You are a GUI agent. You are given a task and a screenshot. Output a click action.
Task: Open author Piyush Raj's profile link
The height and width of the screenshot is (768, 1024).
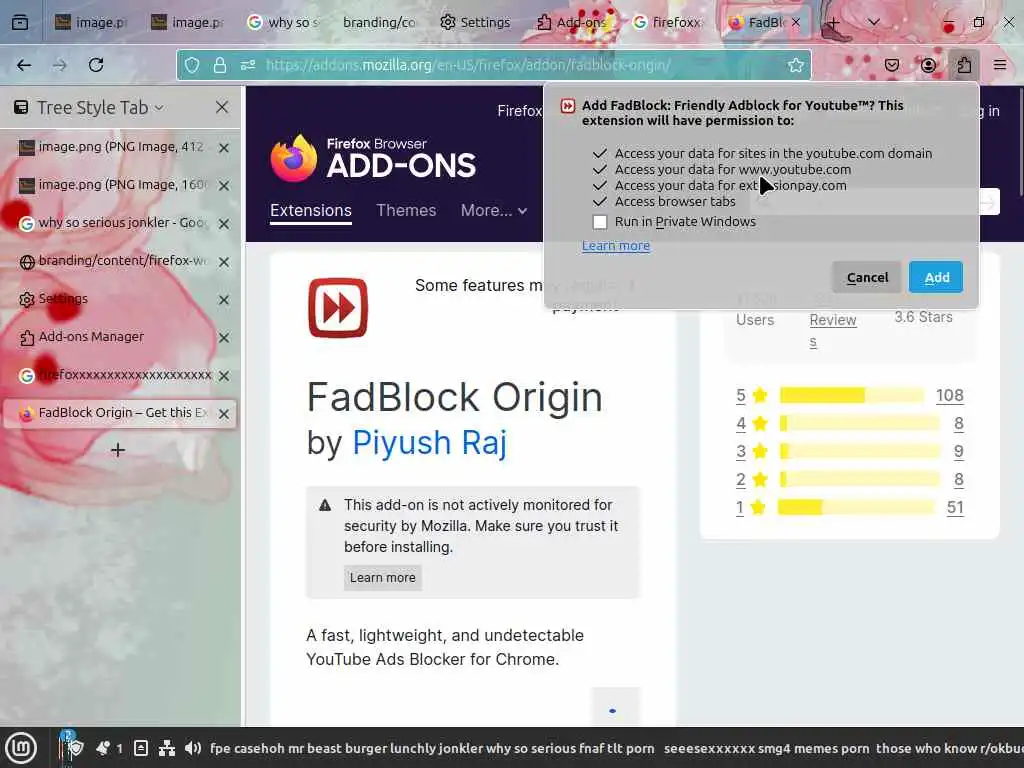point(429,442)
